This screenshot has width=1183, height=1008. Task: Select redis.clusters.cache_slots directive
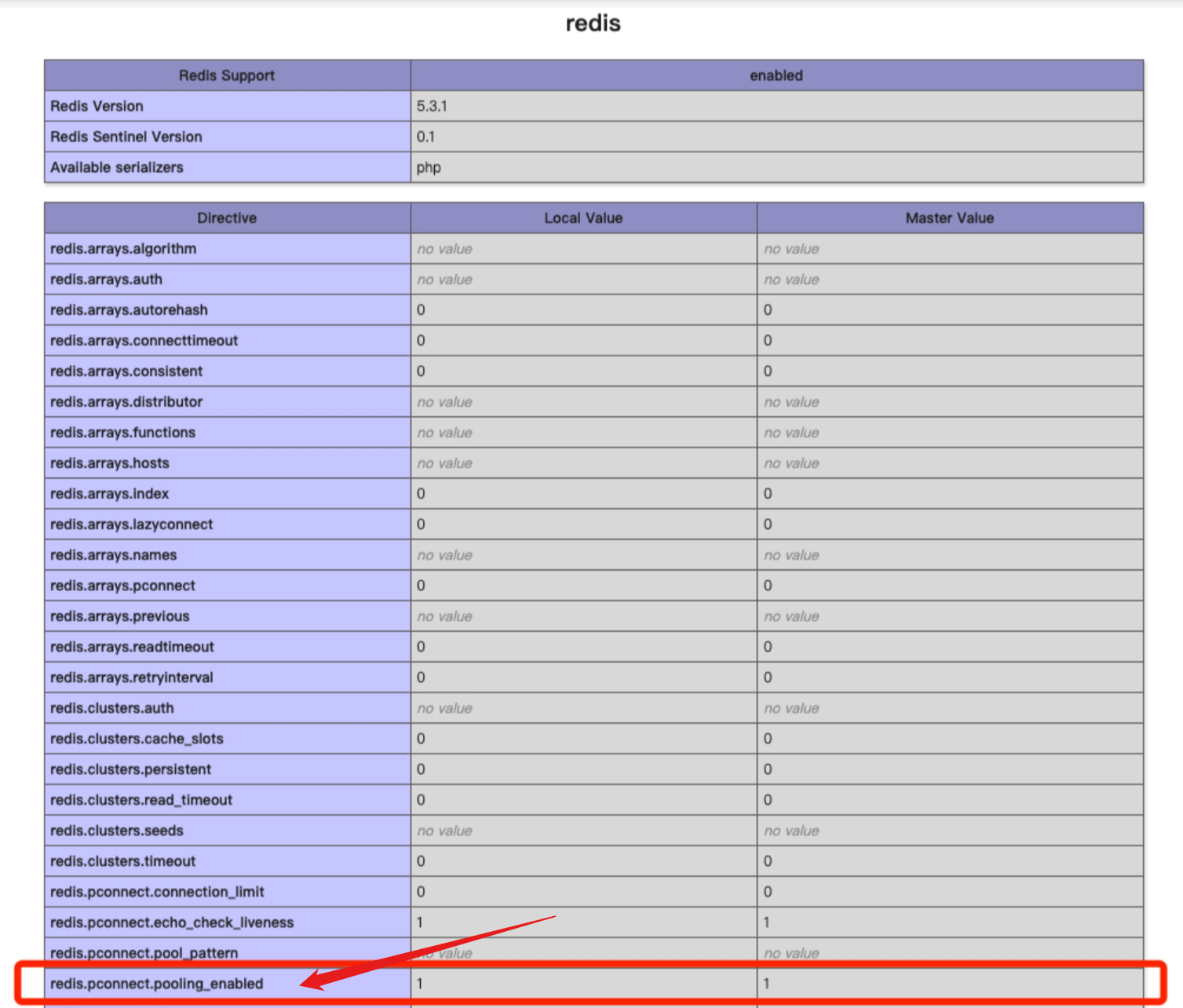(137, 739)
